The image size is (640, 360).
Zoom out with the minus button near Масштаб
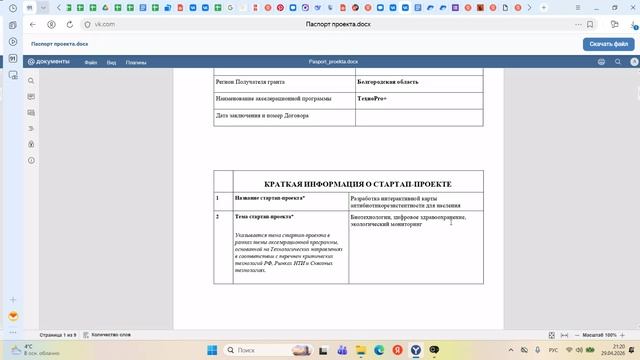(x=577, y=335)
